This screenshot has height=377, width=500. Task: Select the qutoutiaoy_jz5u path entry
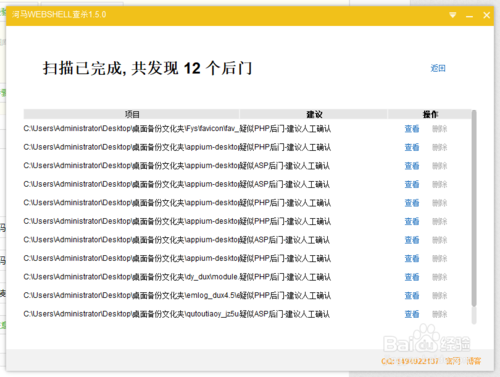(x=131, y=314)
